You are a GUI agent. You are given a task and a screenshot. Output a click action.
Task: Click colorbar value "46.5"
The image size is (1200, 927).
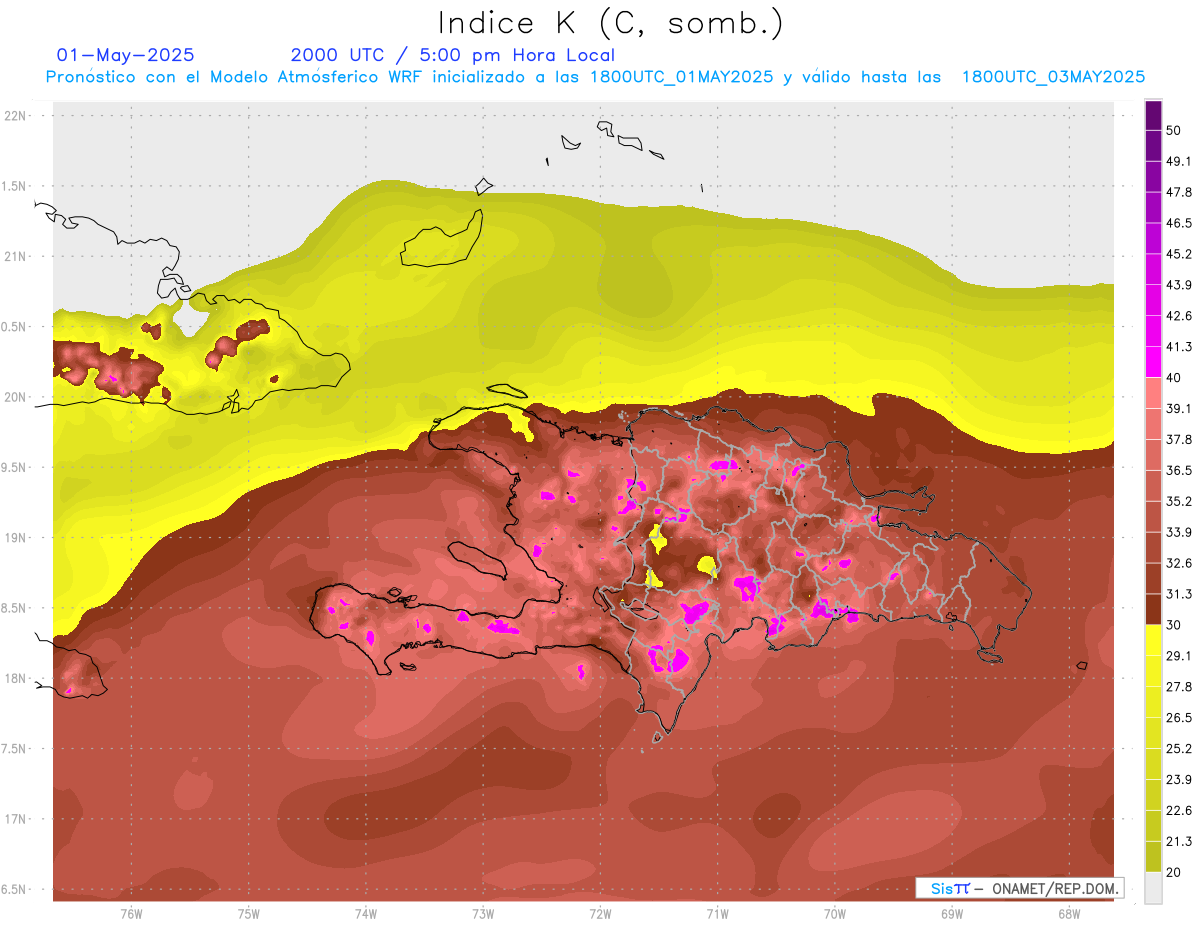coord(1178,223)
